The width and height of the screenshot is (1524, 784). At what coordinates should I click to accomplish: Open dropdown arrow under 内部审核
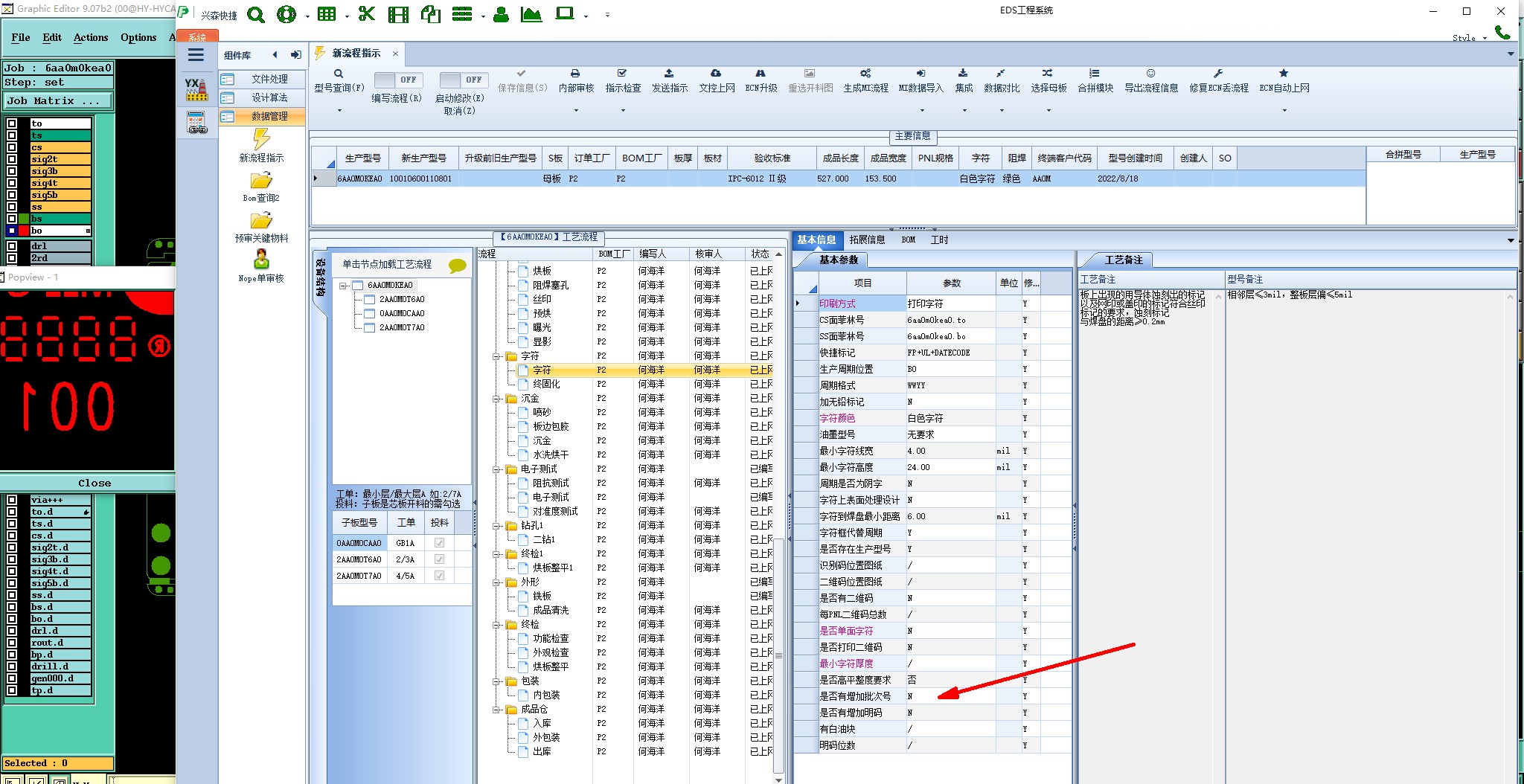point(576,111)
